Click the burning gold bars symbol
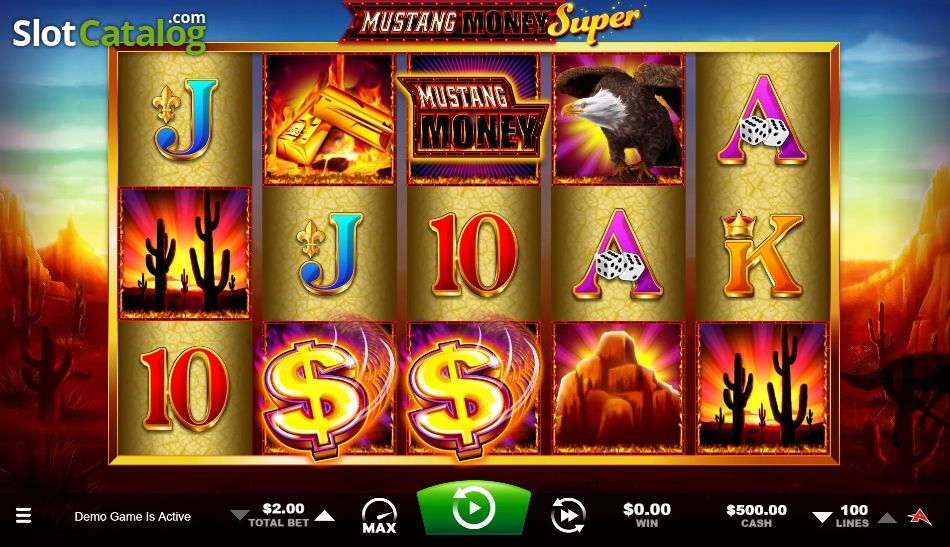 click(x=329, y=119)
